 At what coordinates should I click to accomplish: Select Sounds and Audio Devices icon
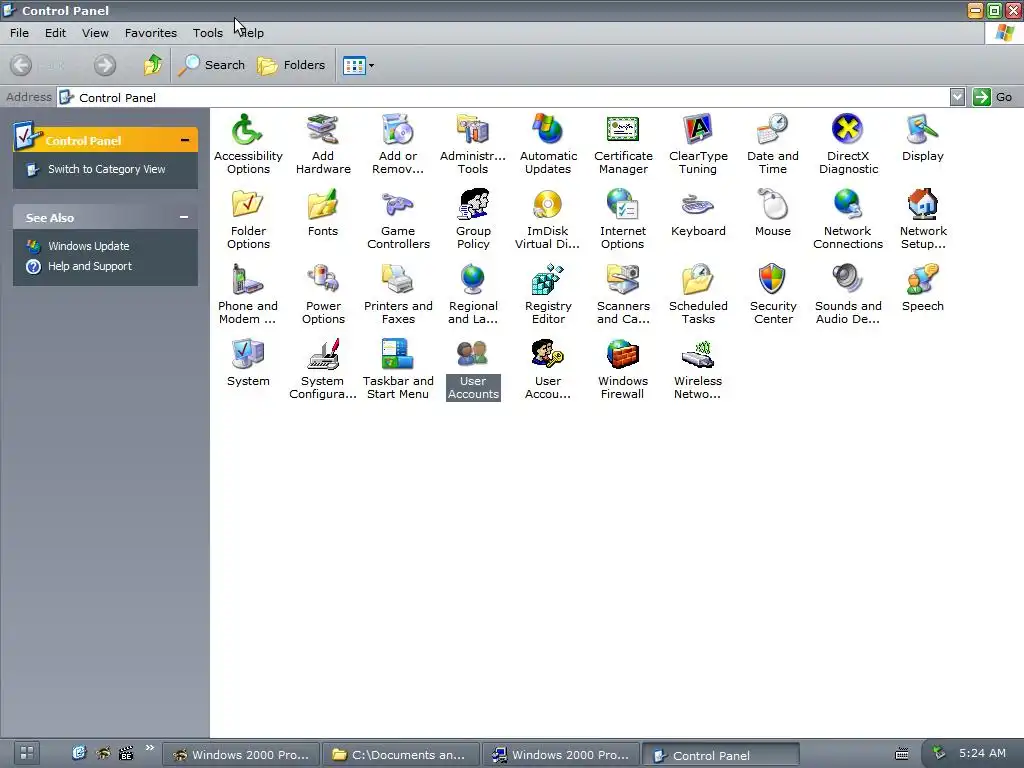click(x=848, y=294)
